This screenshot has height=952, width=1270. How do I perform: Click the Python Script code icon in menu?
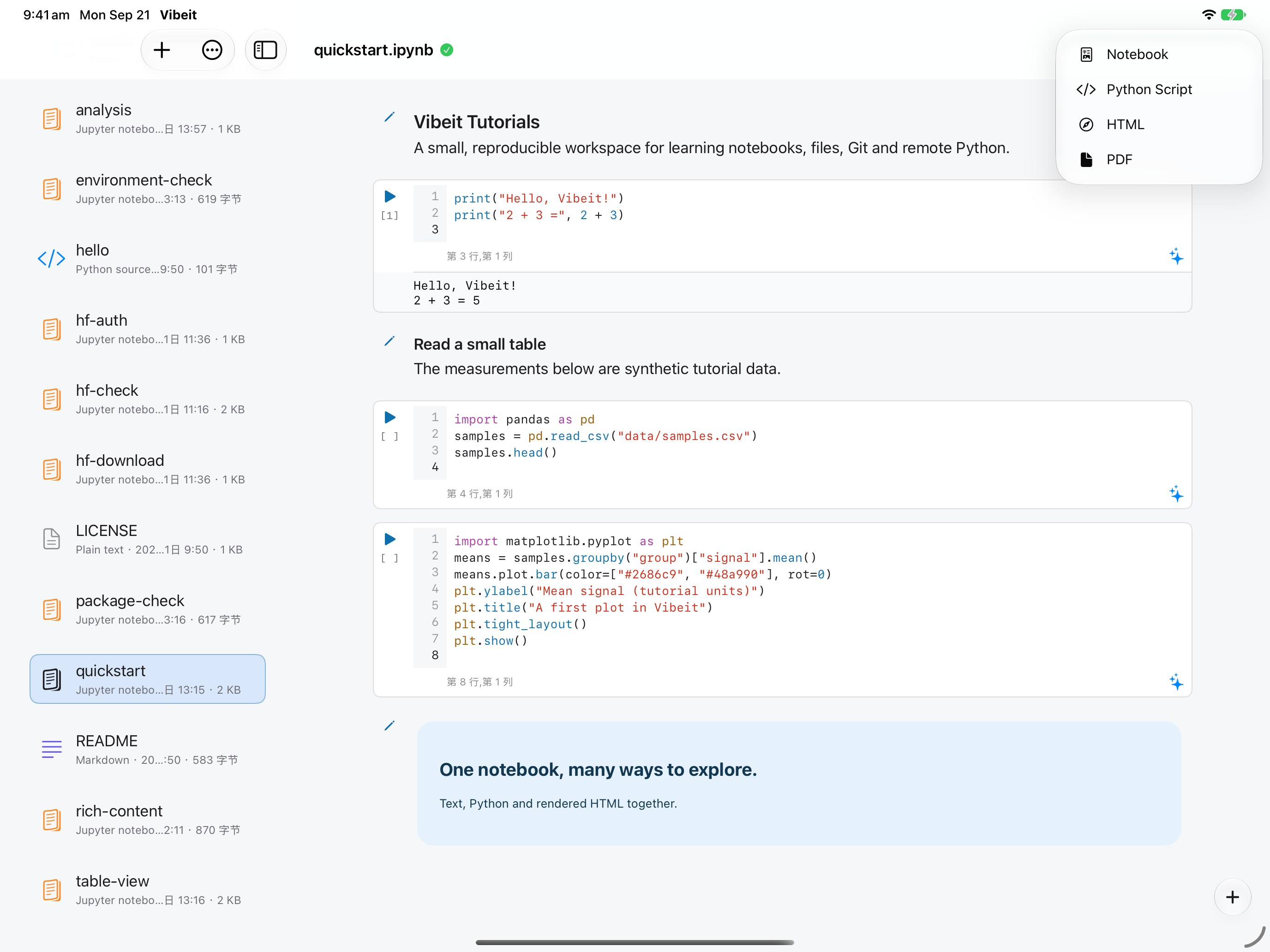pyautogui.click(x=1086, y=89)
